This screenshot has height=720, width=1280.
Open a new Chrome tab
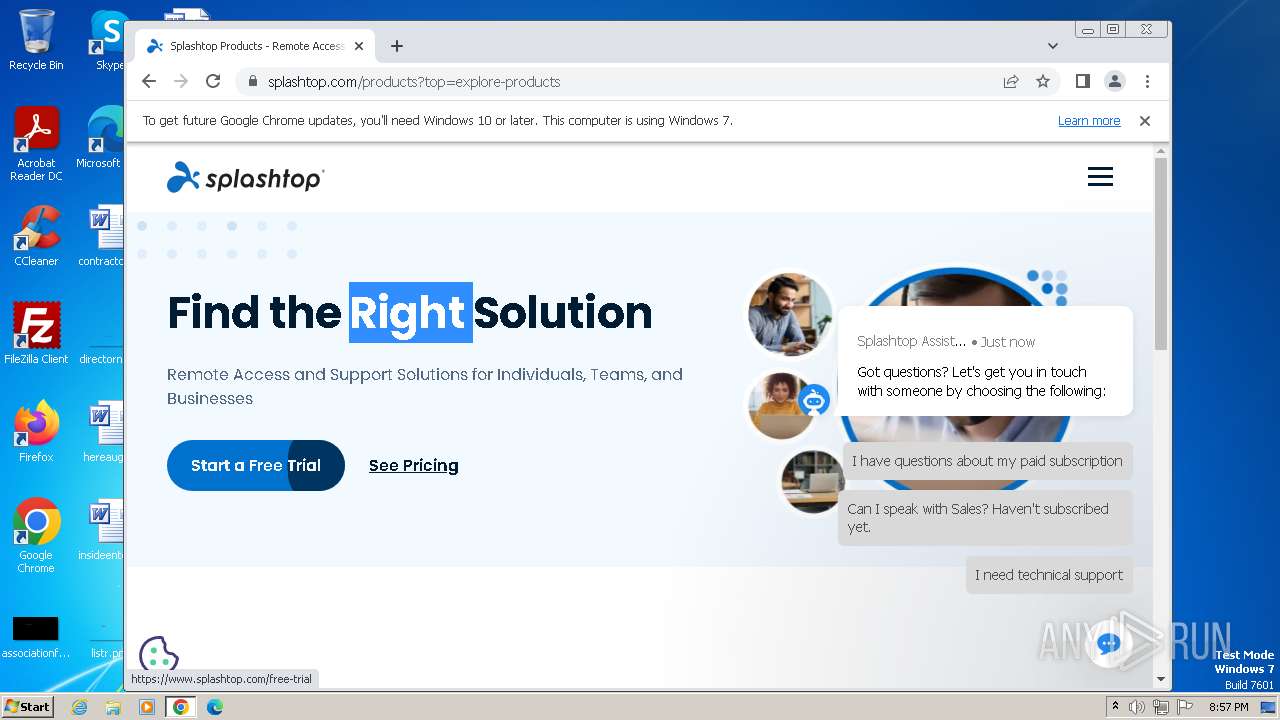397,46
